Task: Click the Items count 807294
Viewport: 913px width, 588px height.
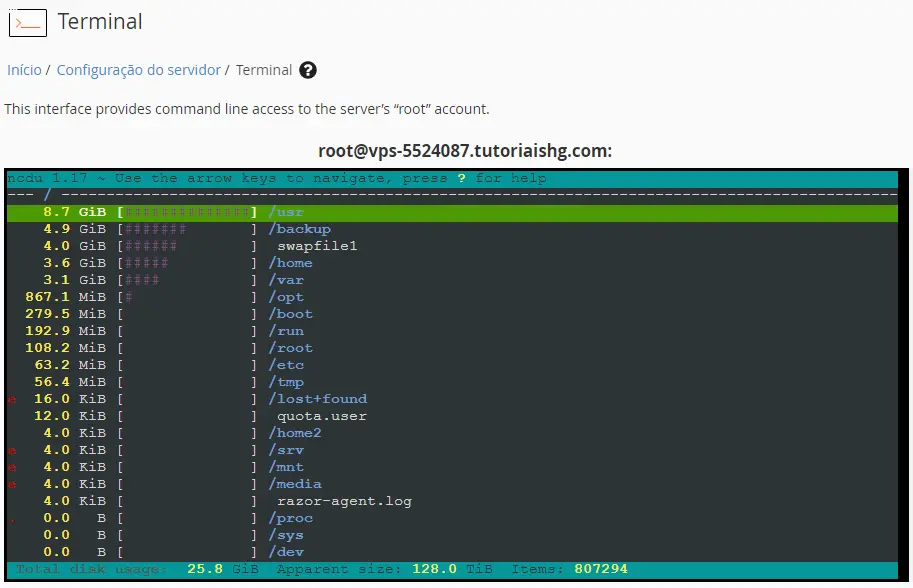Action: pyautogui.click(x=601, y=569)
